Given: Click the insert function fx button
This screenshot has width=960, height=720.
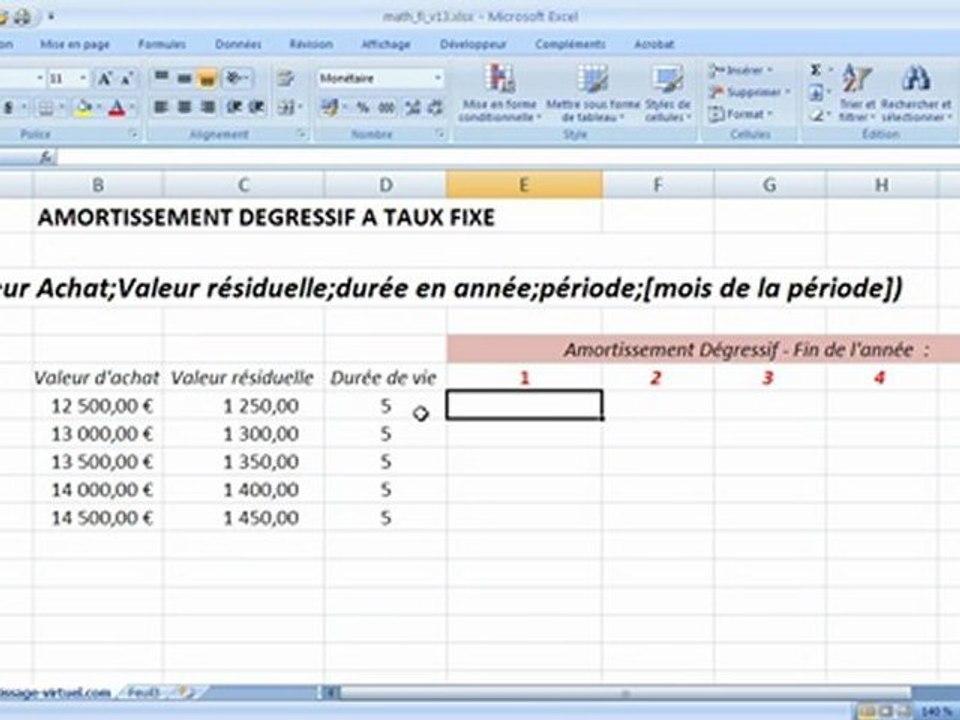Looking at the screenshot, I should coord(46,158).
